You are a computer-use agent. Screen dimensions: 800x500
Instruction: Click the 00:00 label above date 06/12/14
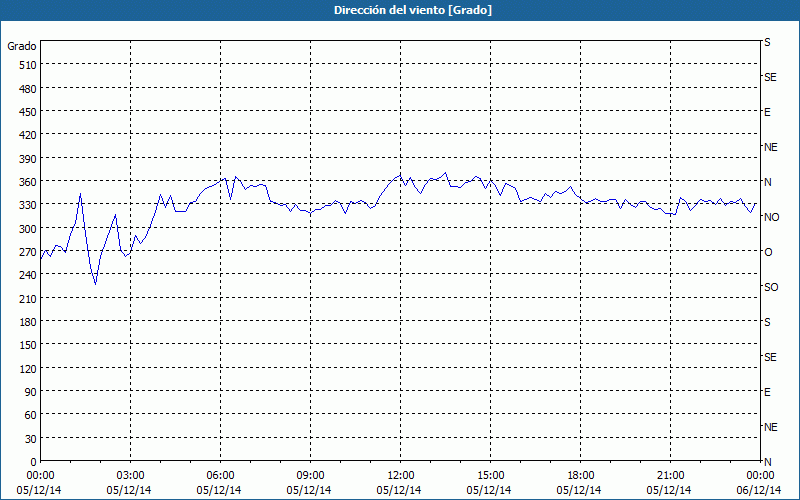(760, 476)
